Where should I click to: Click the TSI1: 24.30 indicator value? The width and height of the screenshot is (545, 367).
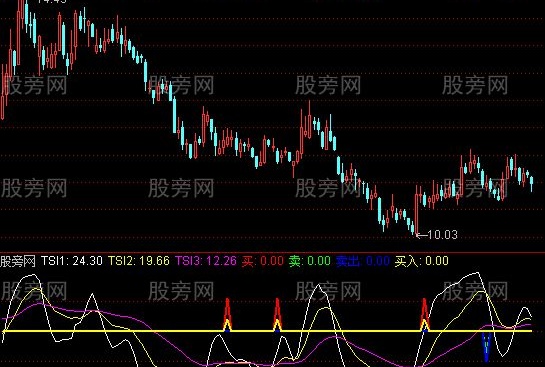click(x=72, y=261)
